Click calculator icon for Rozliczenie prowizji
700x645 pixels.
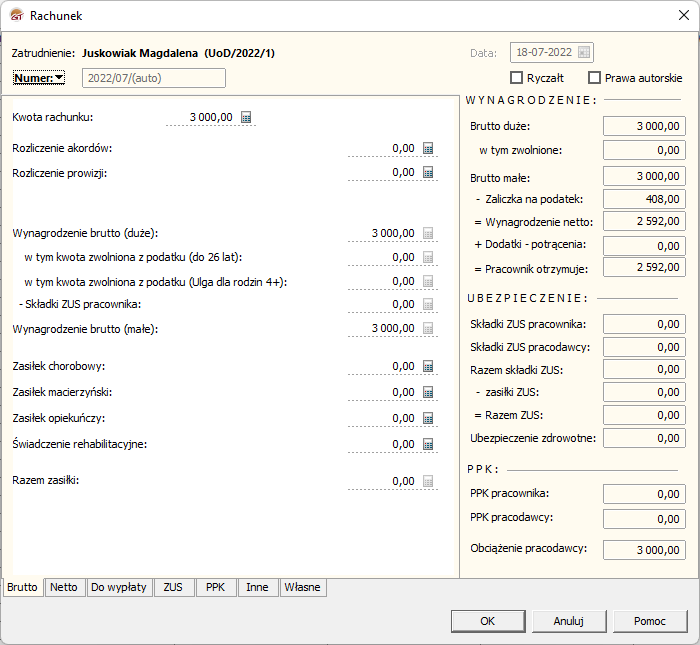pos(428,172)
